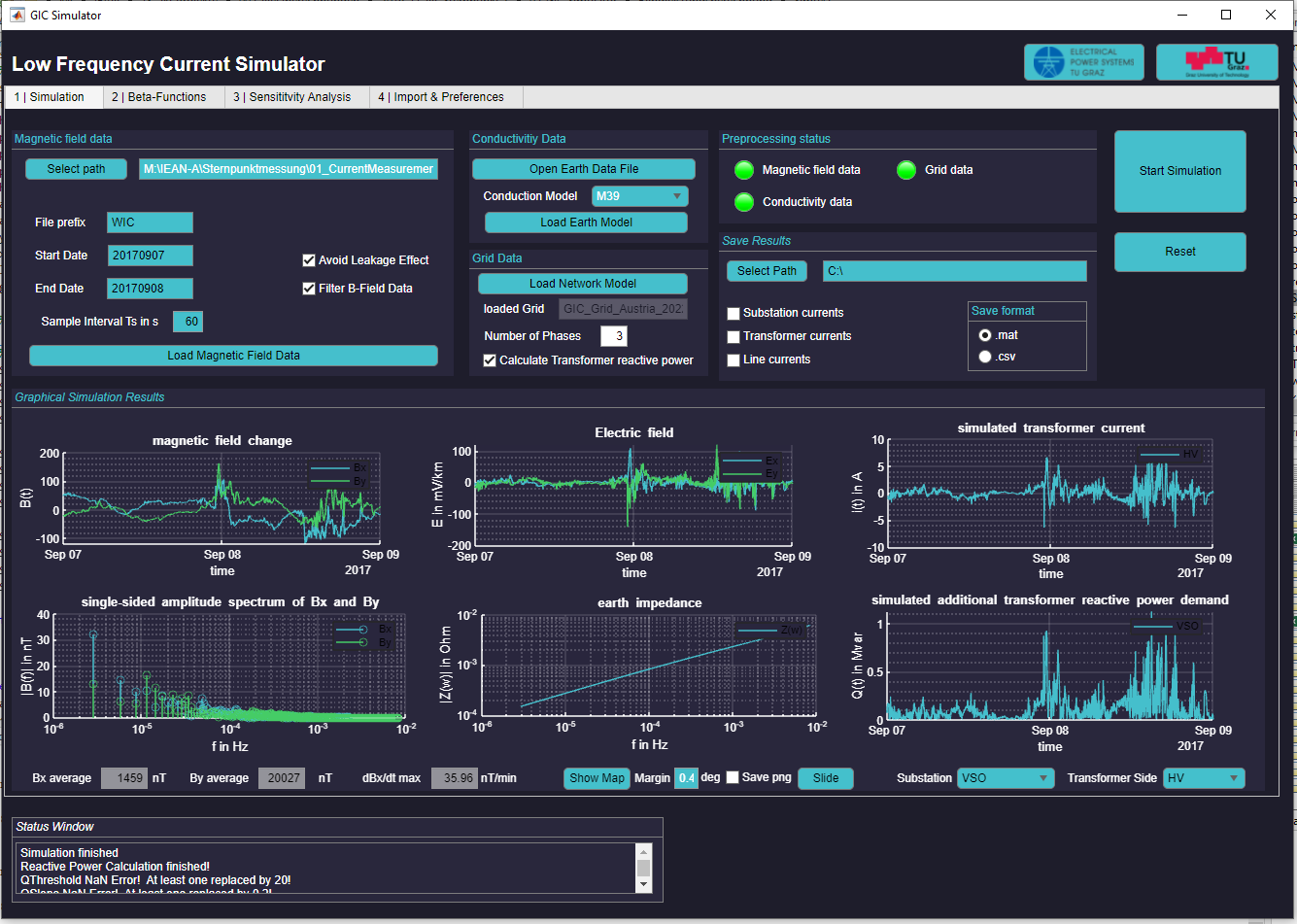Click the Sample Interval Ts field
The height and width of the screenshot is (924, 1297).
click(188, 322)
